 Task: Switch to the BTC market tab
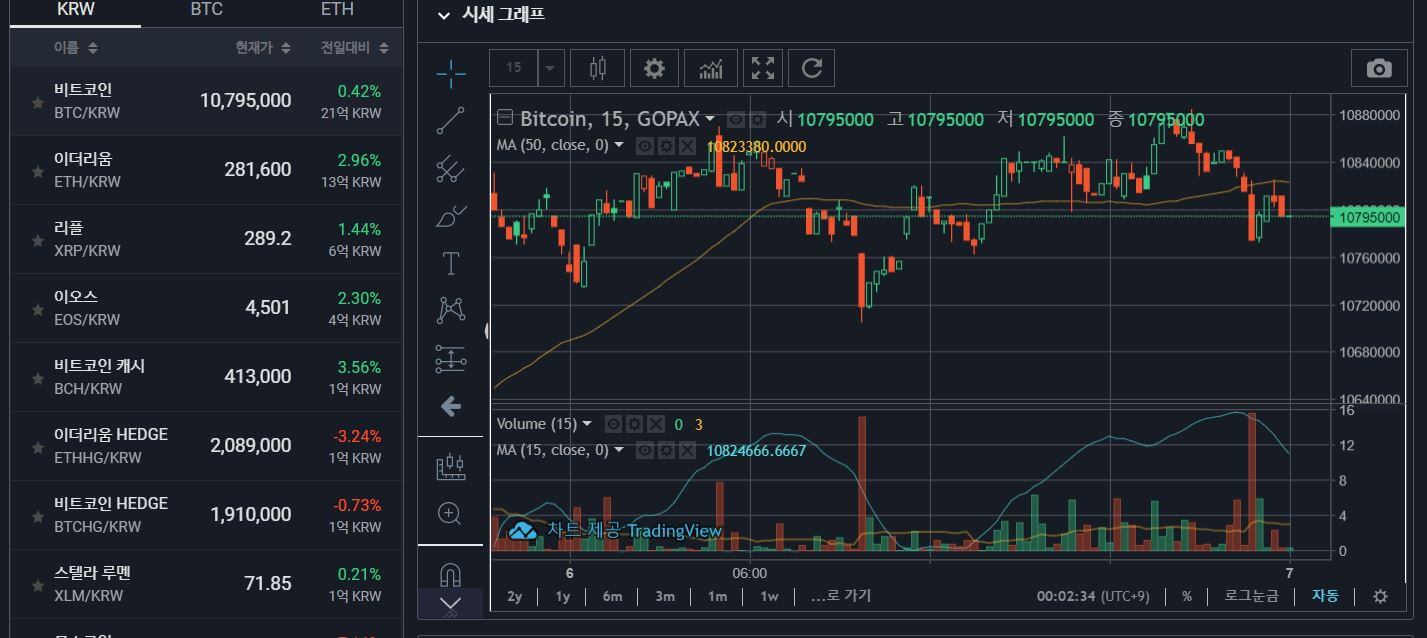tap(206, 10)
